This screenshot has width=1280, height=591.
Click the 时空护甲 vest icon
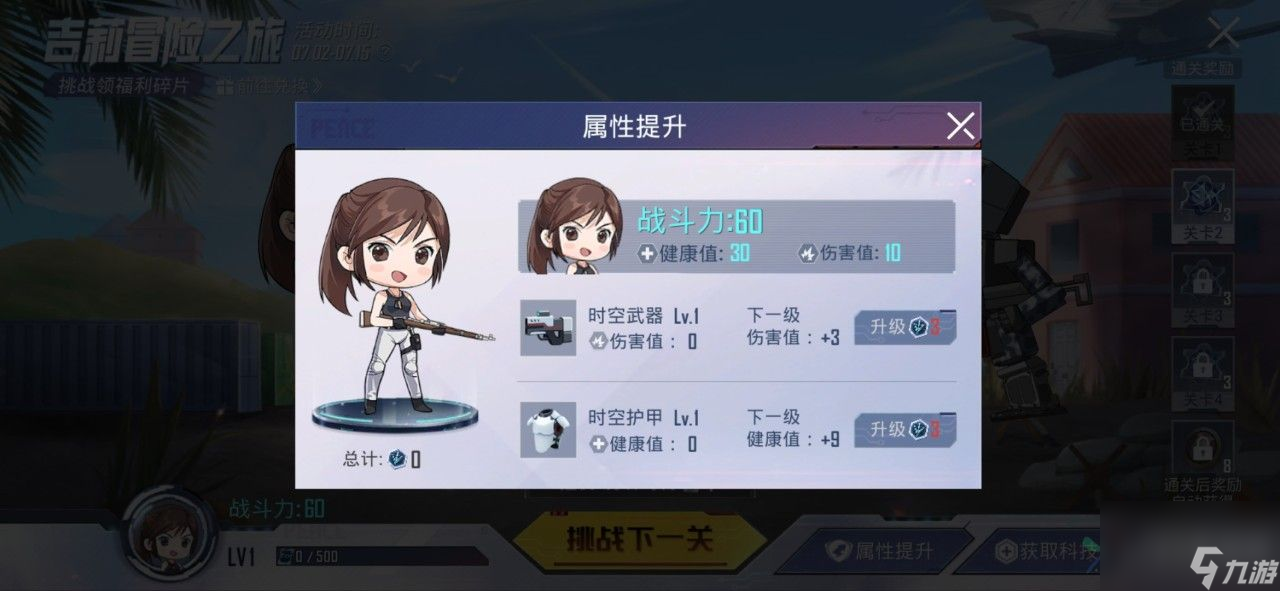(x=548, y=429)
